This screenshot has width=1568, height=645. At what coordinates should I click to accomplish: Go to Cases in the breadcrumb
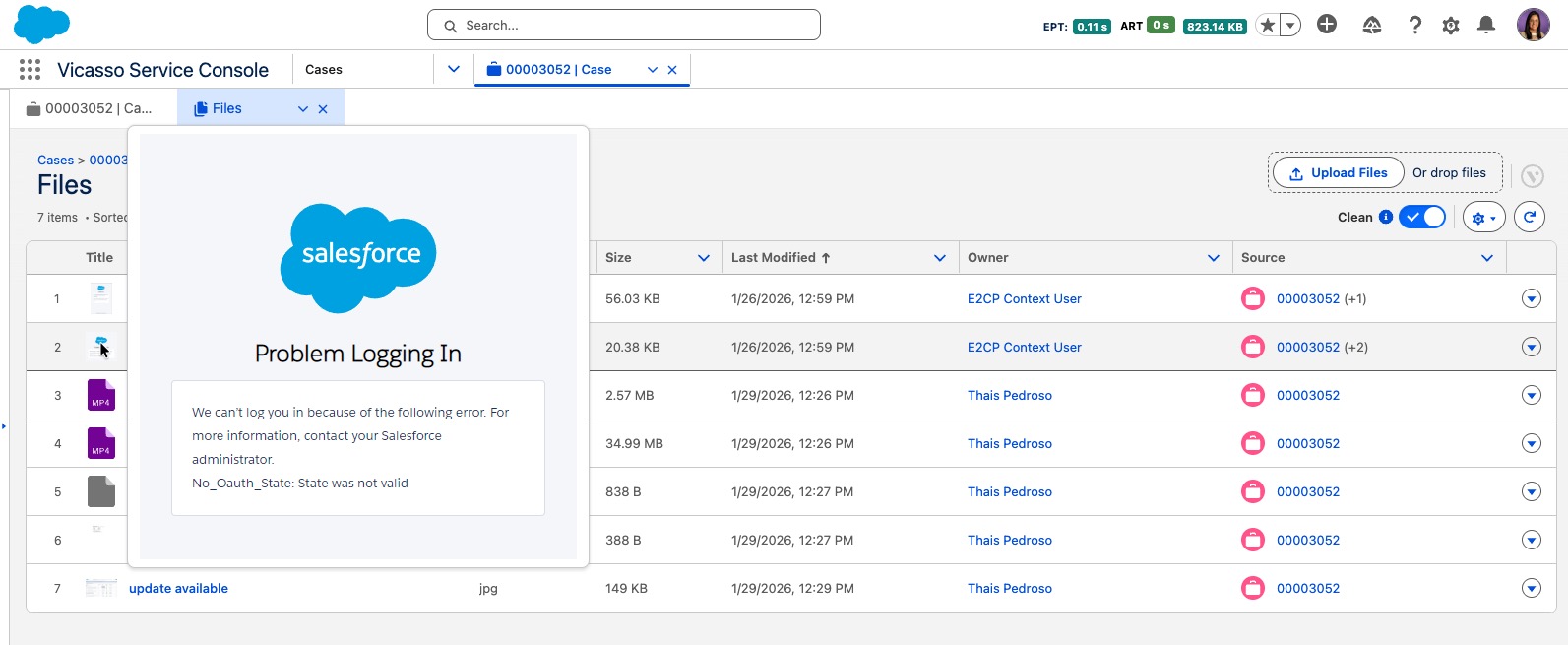click(55, 160)
